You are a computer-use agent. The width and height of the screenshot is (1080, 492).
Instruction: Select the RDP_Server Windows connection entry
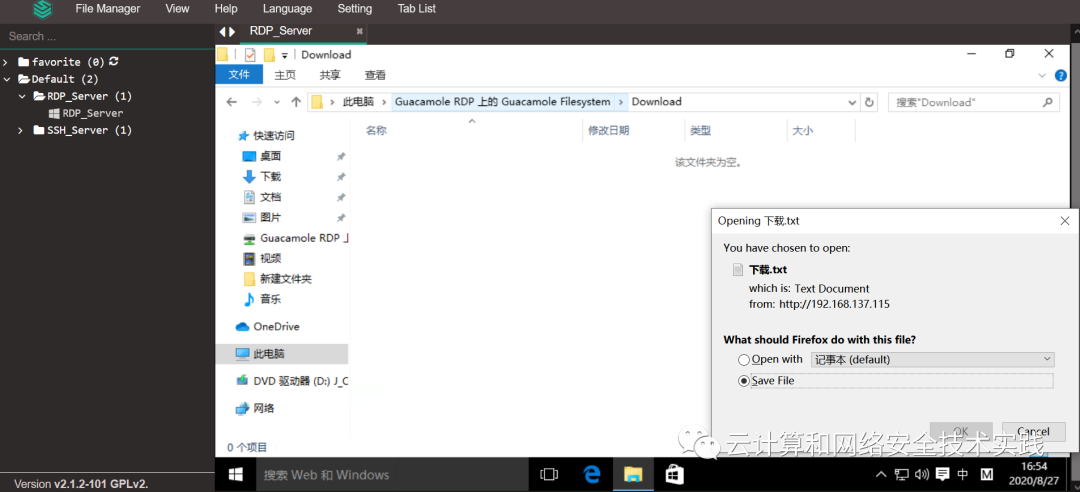click(x=85, y=113)
